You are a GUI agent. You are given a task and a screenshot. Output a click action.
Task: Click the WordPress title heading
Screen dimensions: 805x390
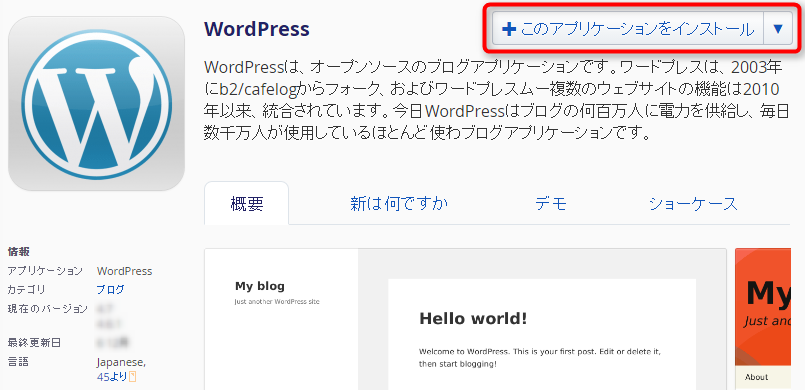click(x=257, y=29)
